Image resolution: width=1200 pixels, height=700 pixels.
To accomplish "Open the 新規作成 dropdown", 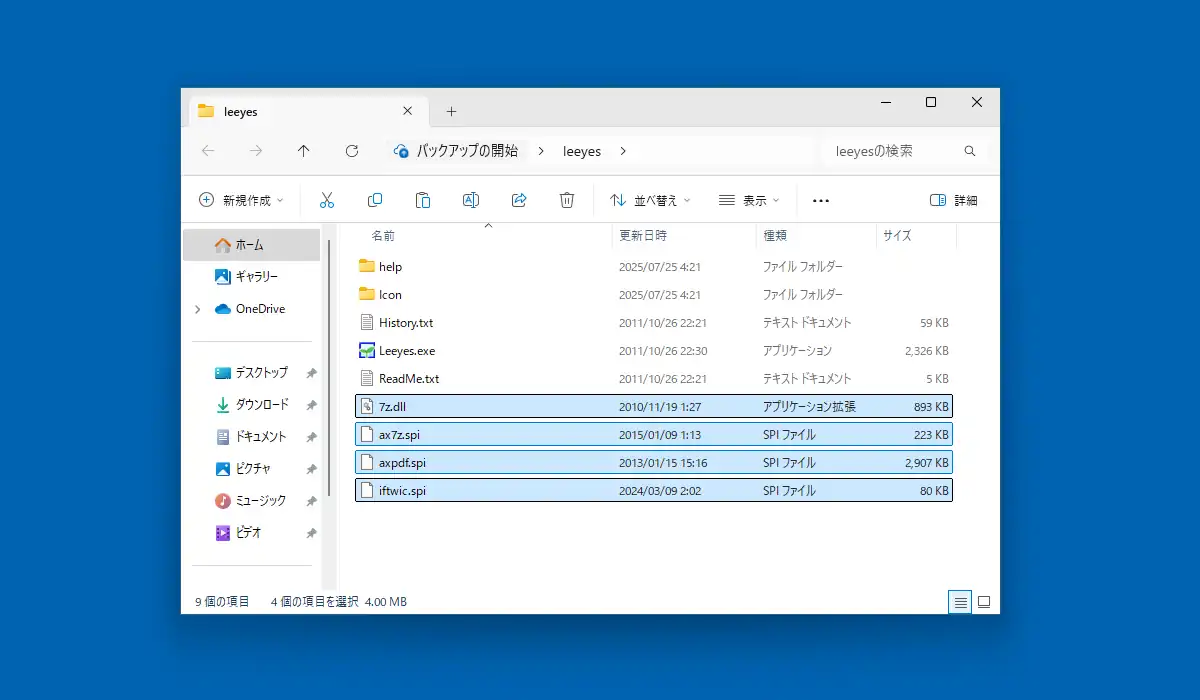I will [x=241, y=200].
